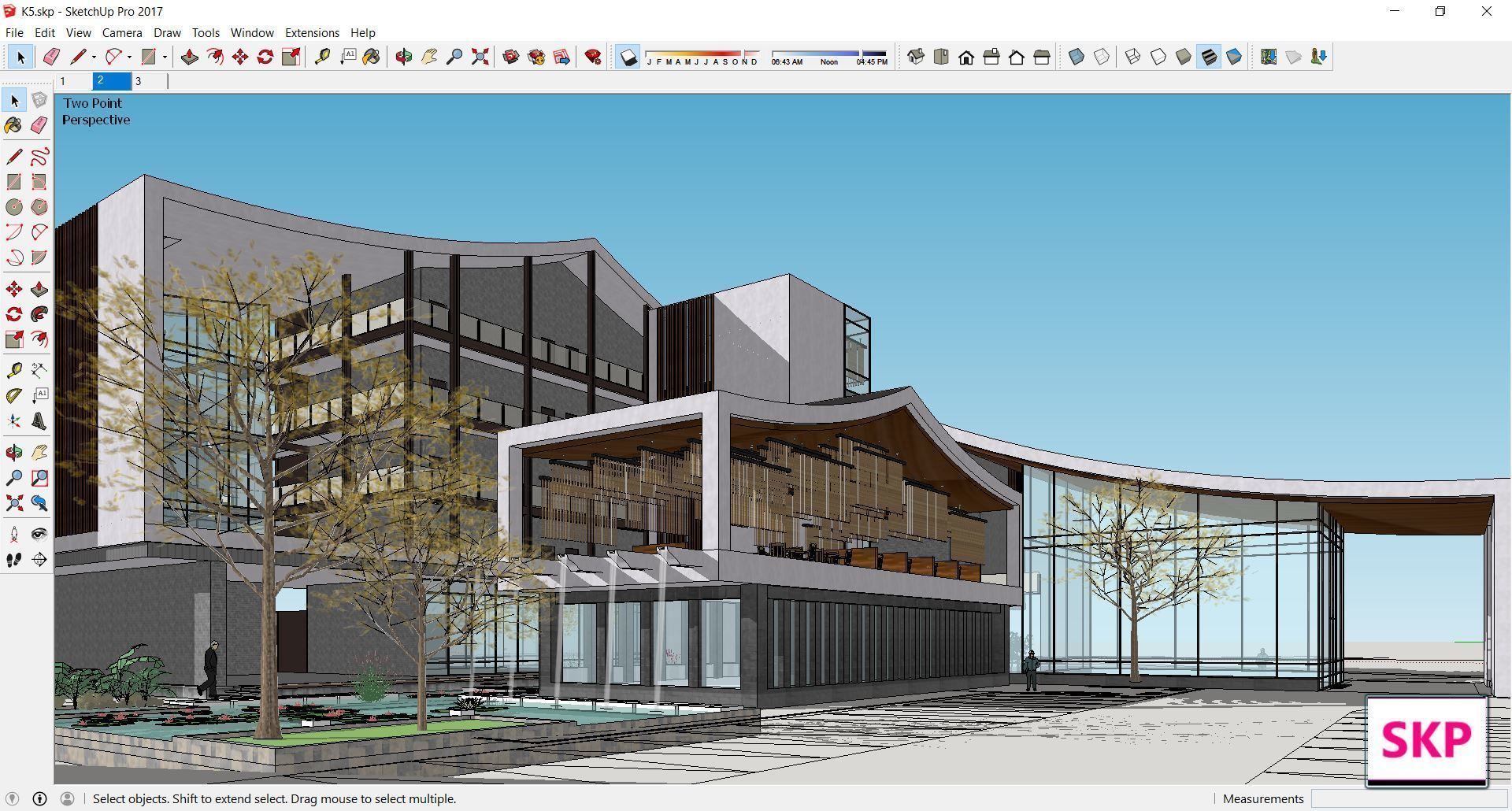Screen dimensions: 1512x811
Task: Switch to scene tab 3
Action: 139,80
